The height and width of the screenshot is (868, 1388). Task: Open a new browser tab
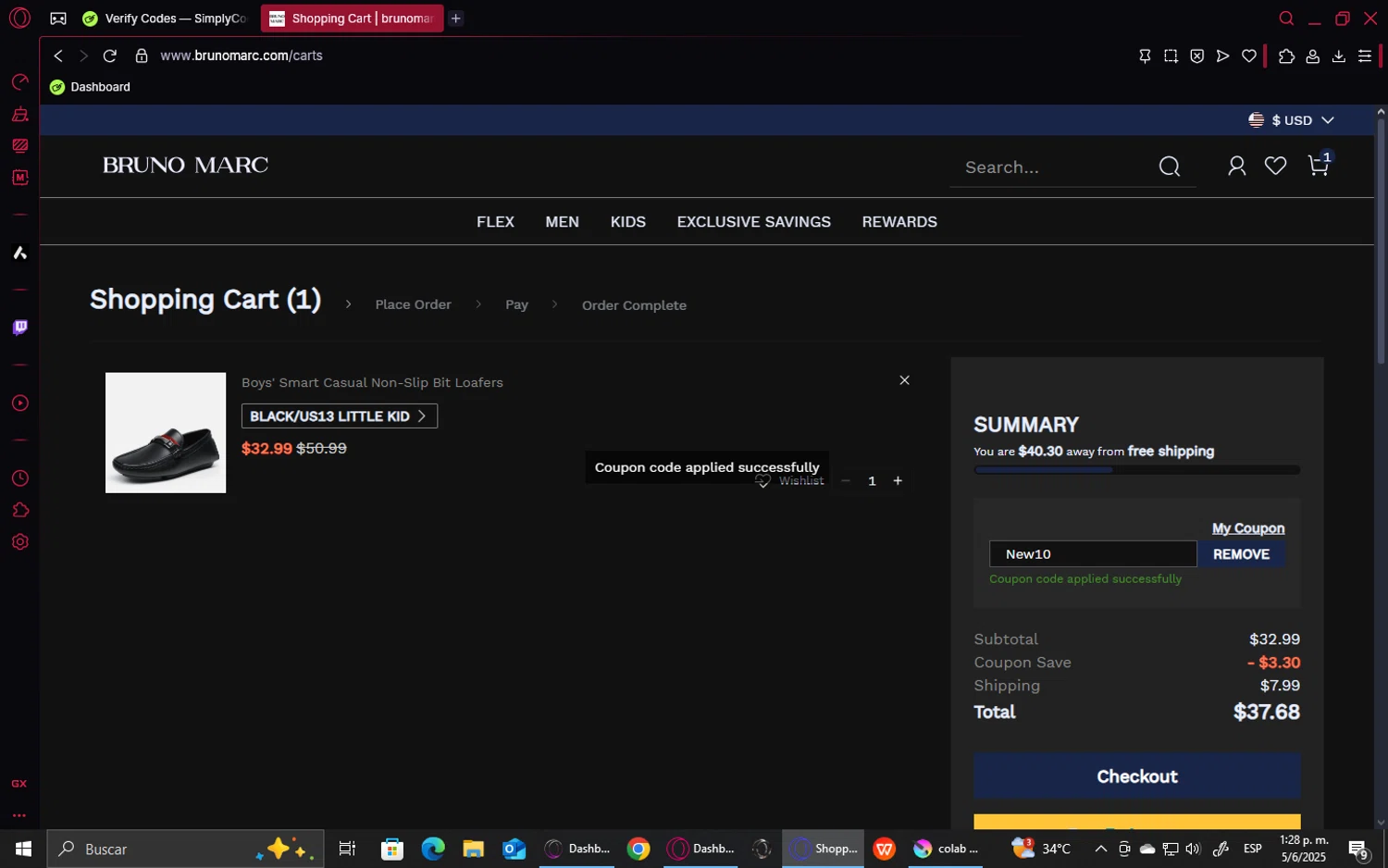click(x=455, y=19)
